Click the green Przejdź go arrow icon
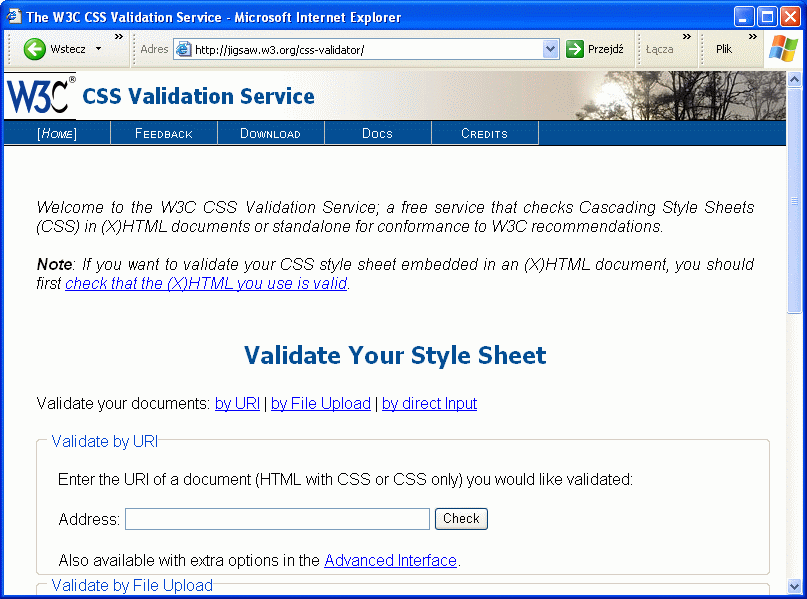The height and width of the screenshot is (599, 807). tap(574, 49)
